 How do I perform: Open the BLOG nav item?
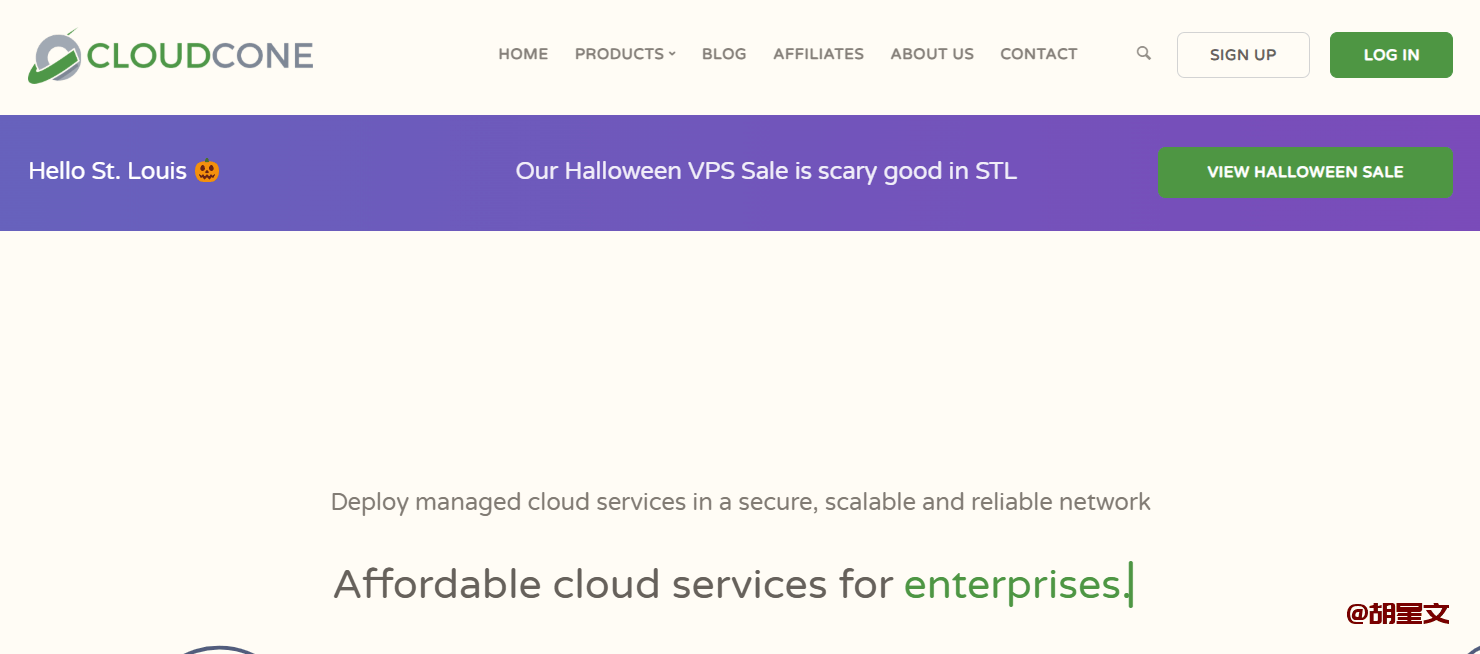pos(724,54)
